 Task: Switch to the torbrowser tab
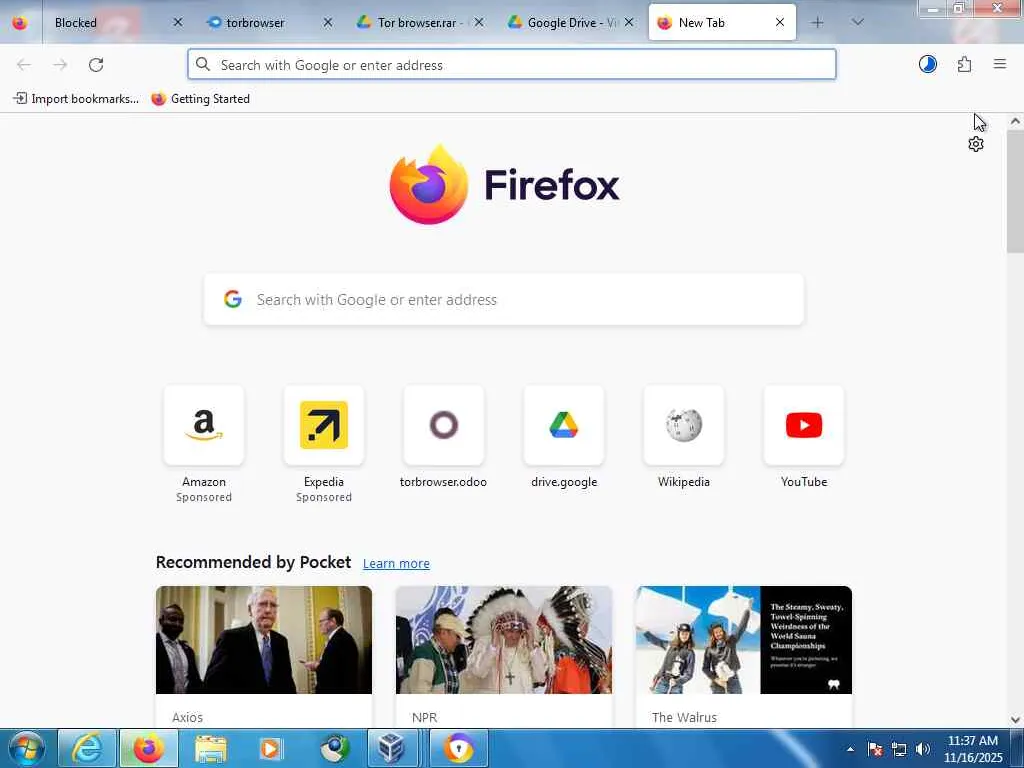[255, 23]
